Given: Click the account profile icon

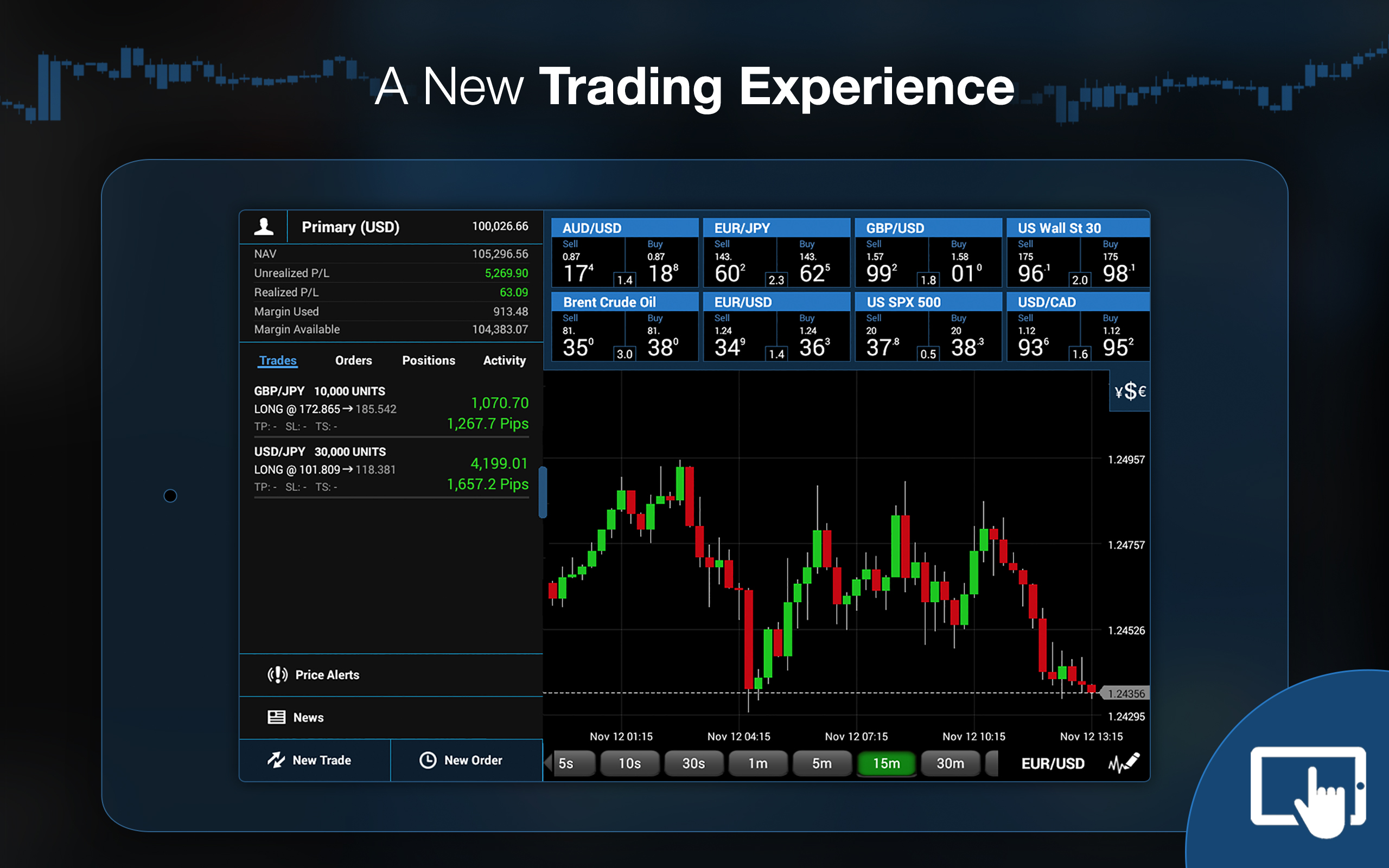Looking at the screenshot, I should pos(264,226).
